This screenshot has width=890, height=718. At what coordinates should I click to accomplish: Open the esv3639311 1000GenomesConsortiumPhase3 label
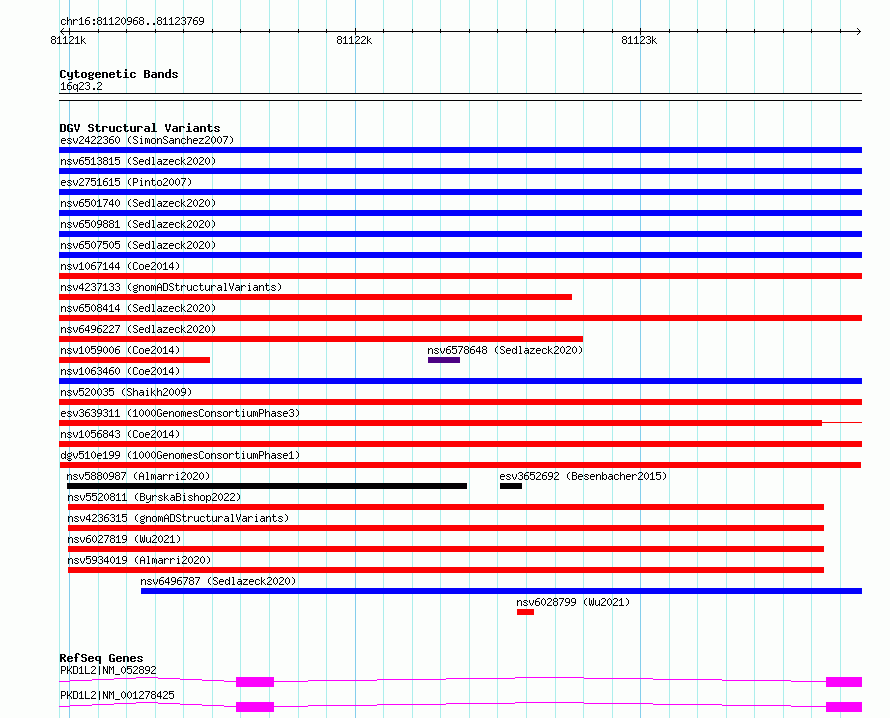coord(180,413)
